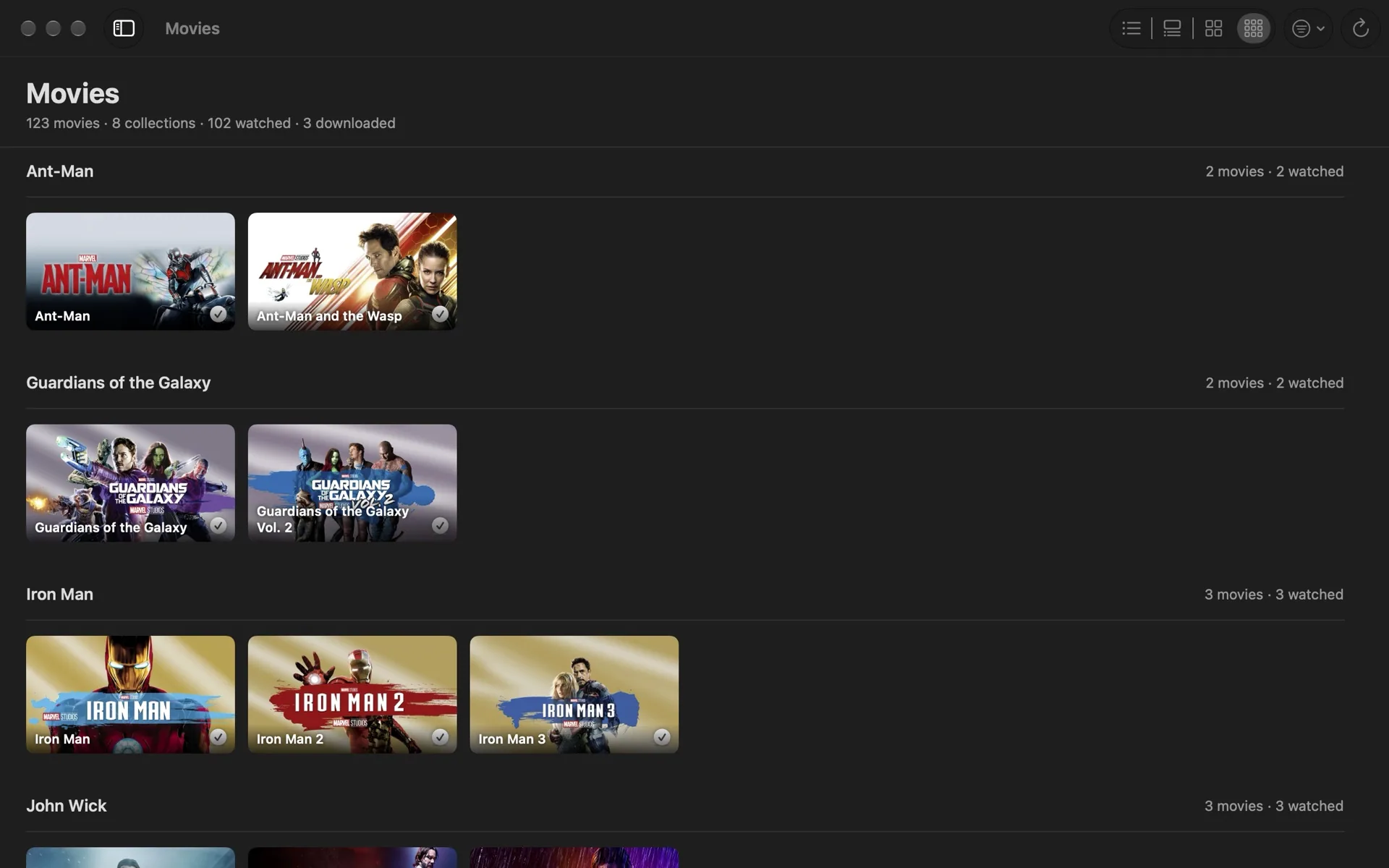Viewport: 1389px width, 868px height.
Task: Open the Iron Man poster
Action: pyautogui.click(x=130, y=694)
